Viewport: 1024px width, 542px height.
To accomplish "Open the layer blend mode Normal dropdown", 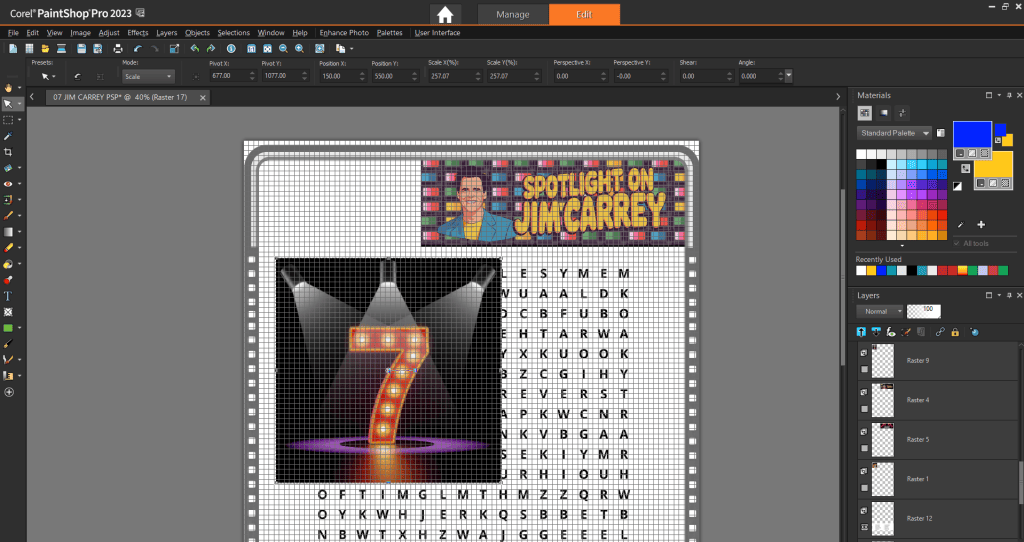I will [880, 311].
